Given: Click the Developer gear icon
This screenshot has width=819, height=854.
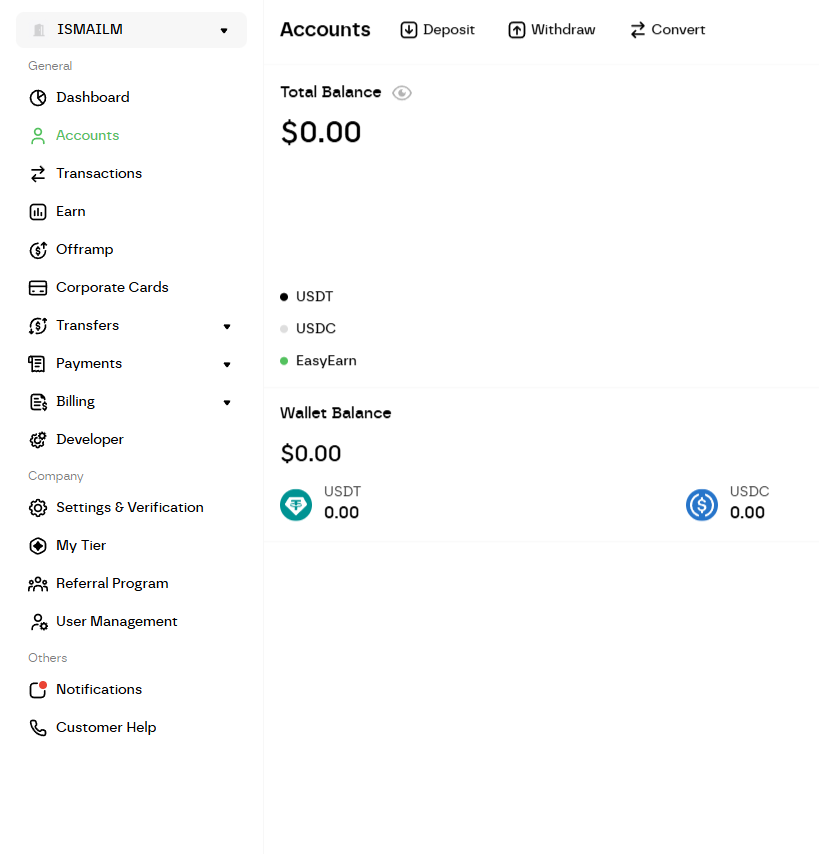Looking at the screenshot, I should pyautogui.click(x=38, y=440).
